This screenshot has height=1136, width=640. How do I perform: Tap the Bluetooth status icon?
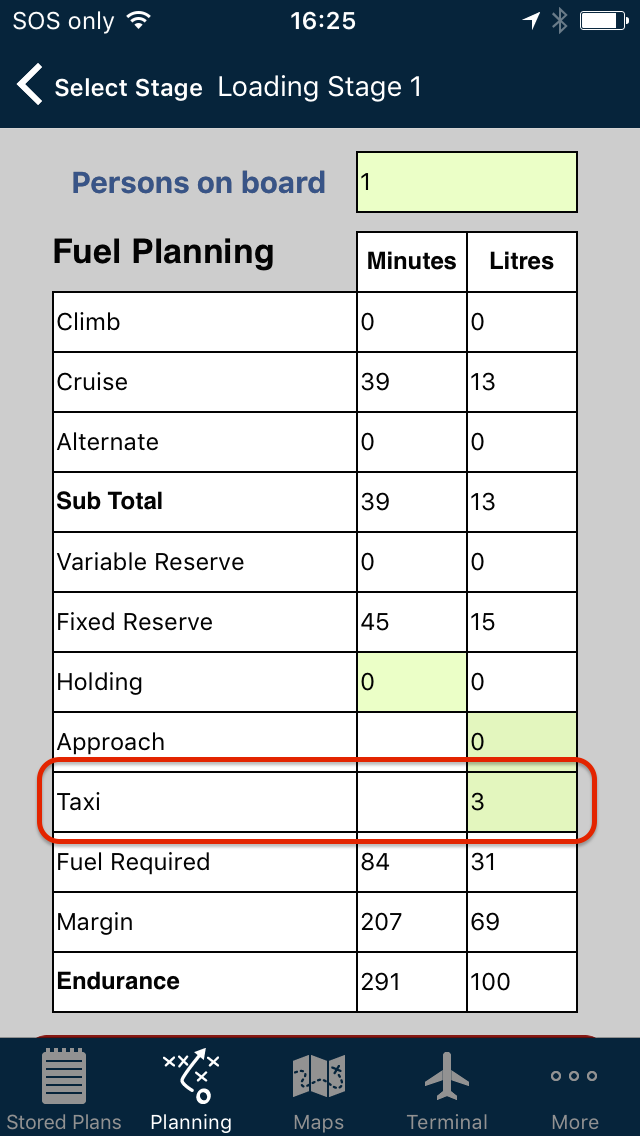coord(559,22)
